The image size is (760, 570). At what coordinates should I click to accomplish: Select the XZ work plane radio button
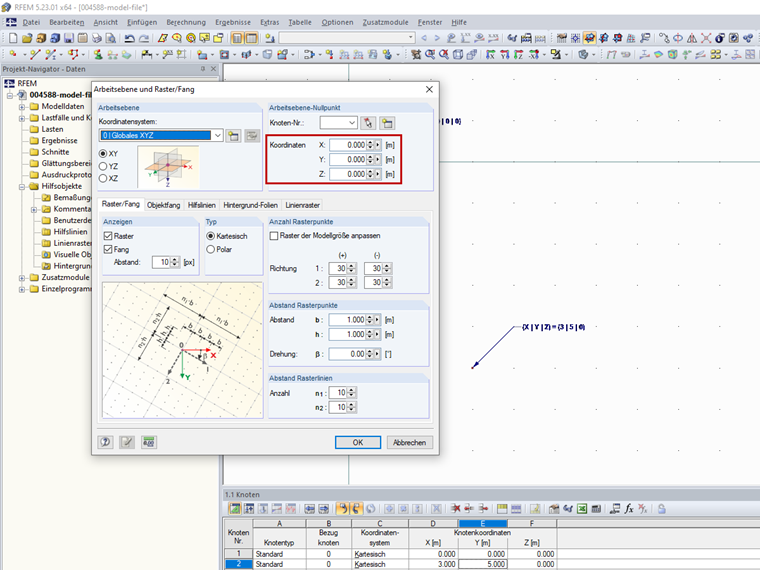[103, 178]
